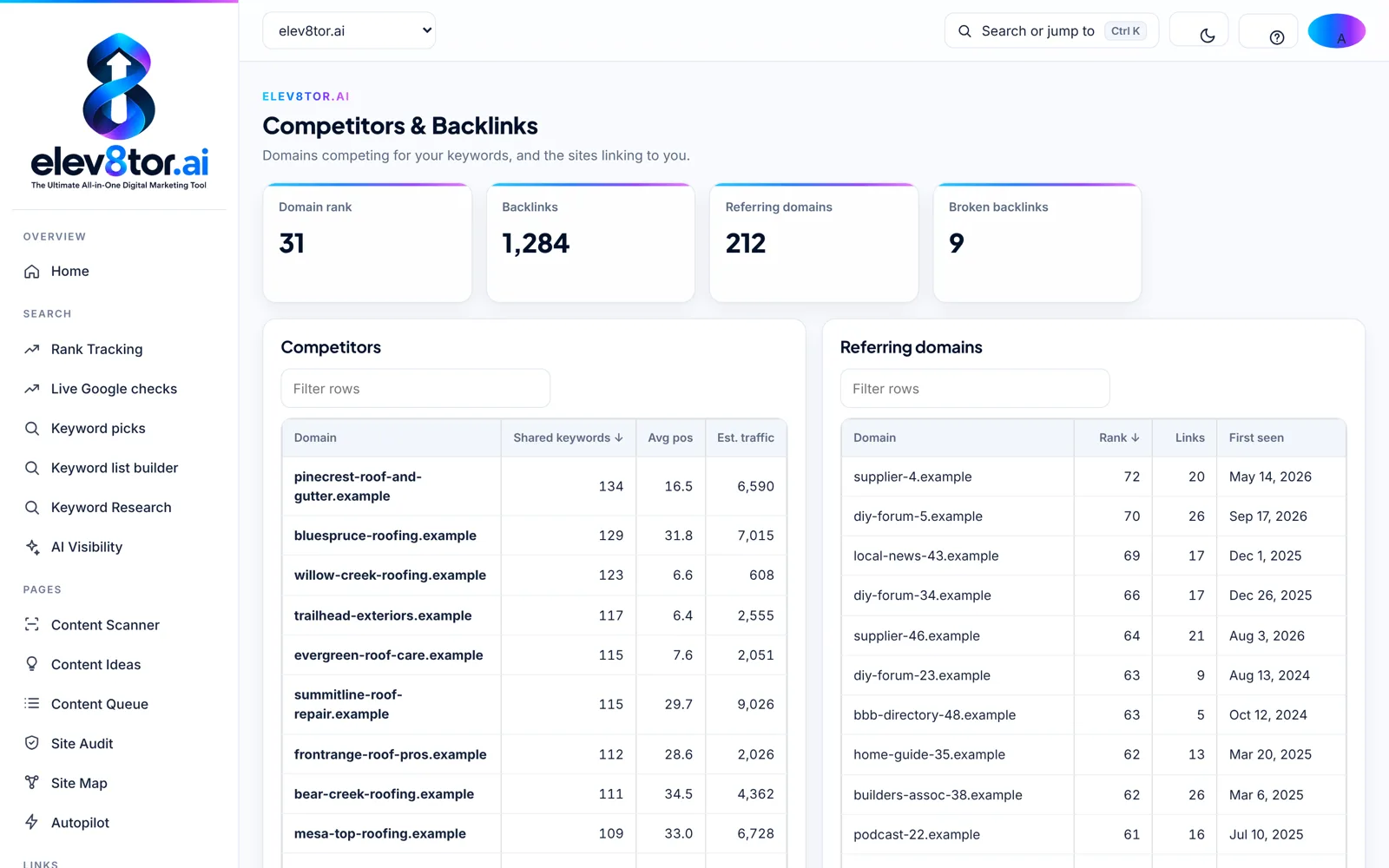Open Keyword list builder link
The image size is (1389, 868).
coord(119,468)
